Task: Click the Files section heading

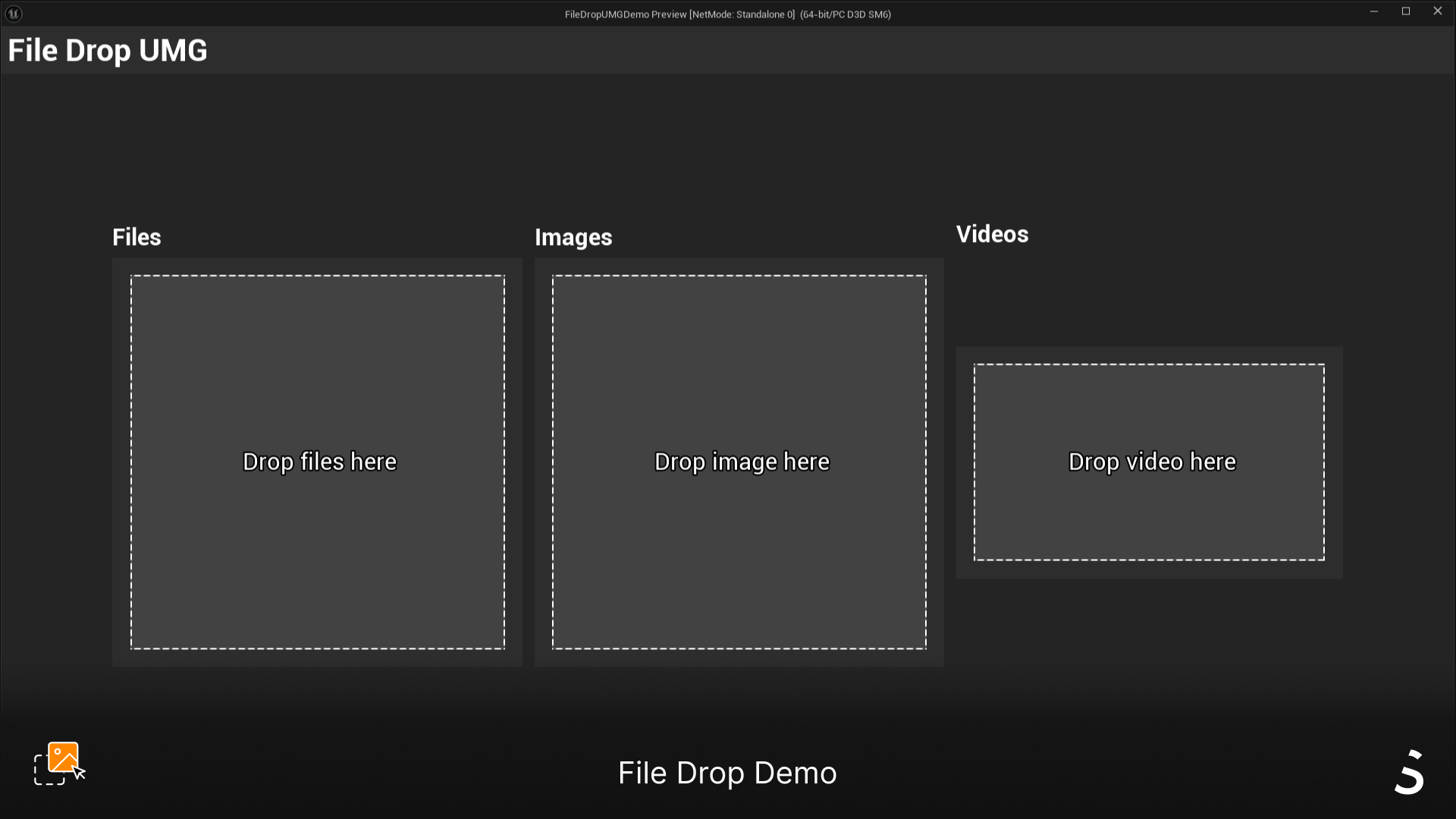Action: click(x=136, y=237)
